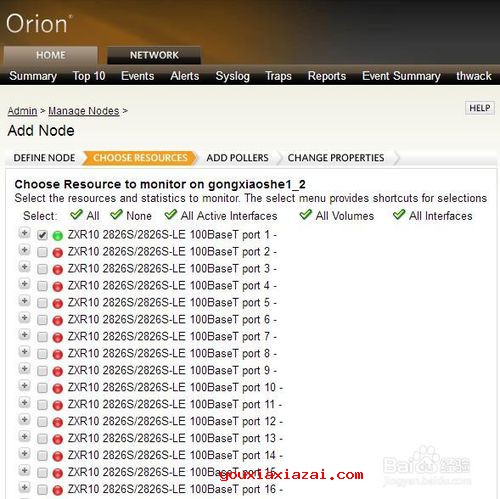This screenshot has height=499, width=500.
Task: Click the HELP button
Action: pyautogui.click(x=480, y=108)
